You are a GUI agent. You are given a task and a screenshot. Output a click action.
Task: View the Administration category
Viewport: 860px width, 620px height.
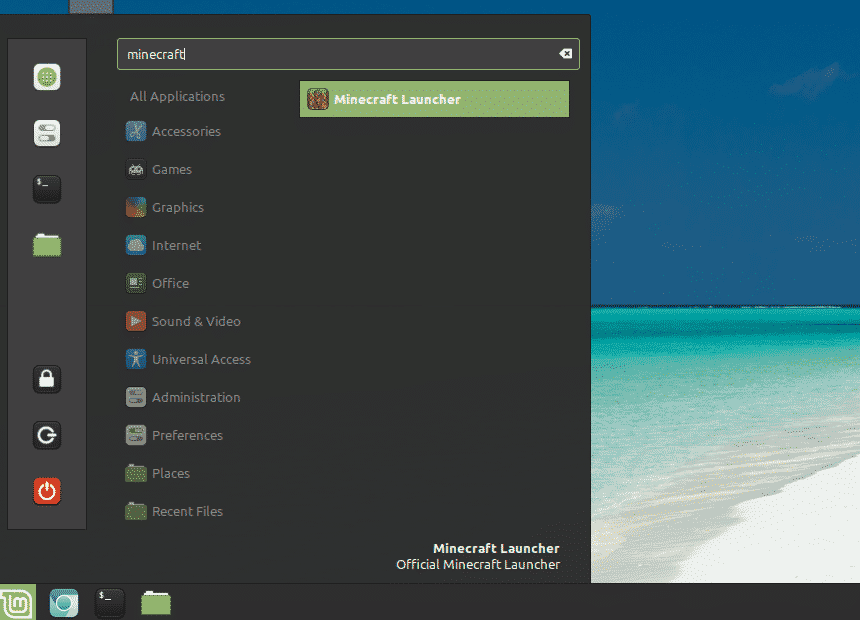tap(195, 397)
